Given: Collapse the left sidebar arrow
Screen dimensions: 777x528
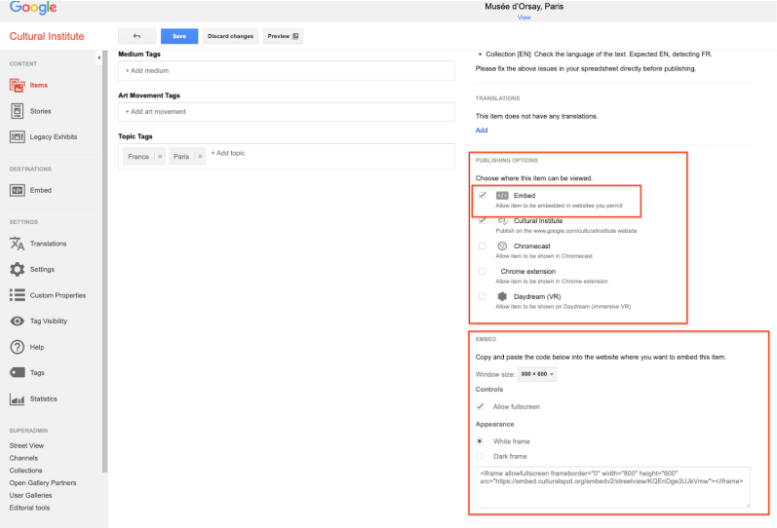Looking at the screenshot, I should pos(99,58).
